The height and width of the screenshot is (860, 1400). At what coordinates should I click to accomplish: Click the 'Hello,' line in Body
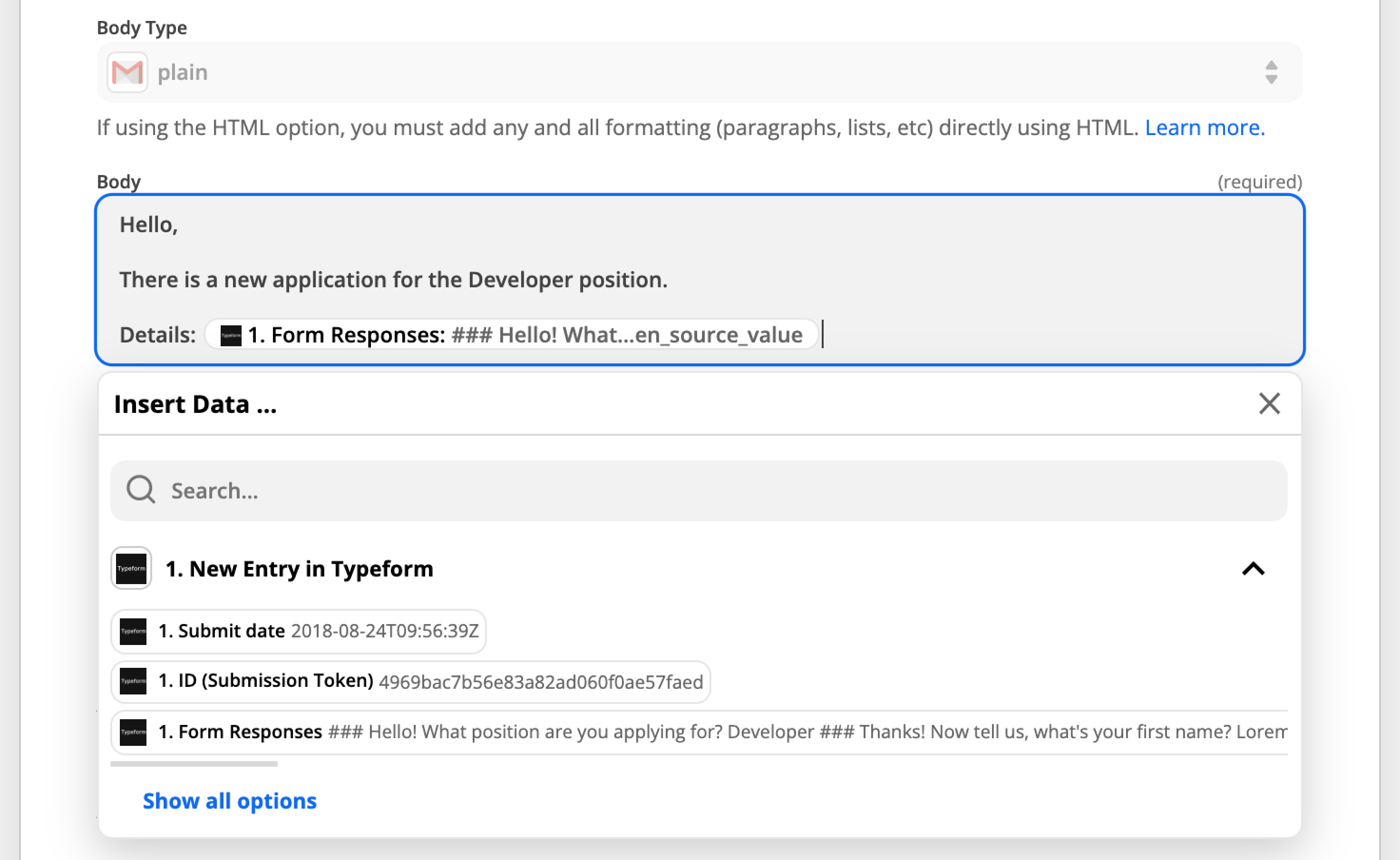tap(149, 225)
